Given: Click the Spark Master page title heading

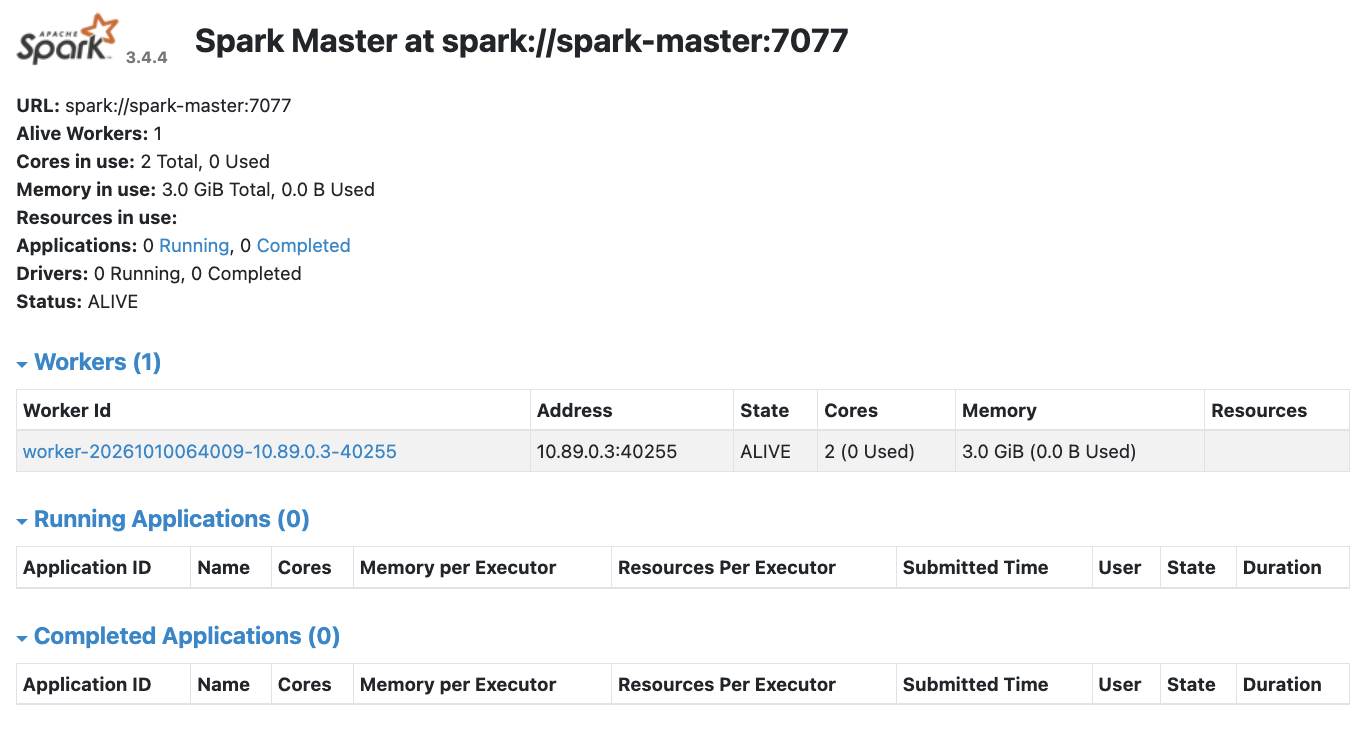Looking at the screenshot, I should pos(521,41).
